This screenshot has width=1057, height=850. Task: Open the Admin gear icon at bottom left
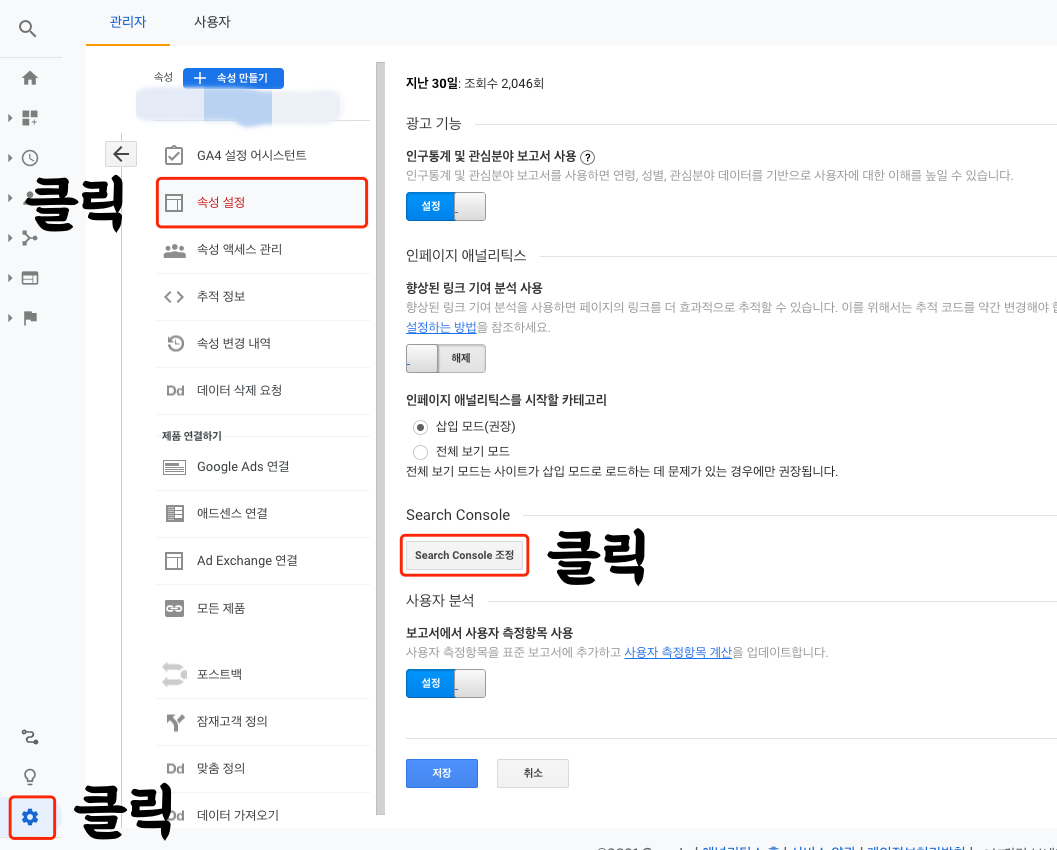pos(31,818)
